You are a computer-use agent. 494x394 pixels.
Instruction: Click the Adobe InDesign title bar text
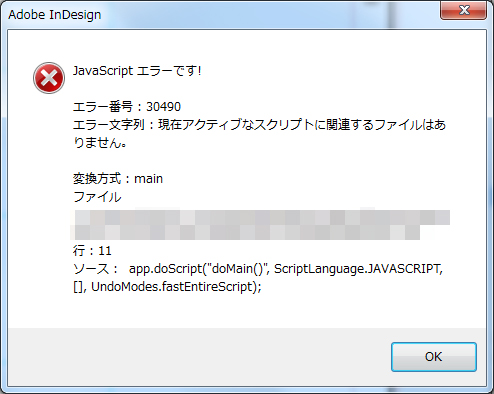pyautogui.click(x=55, y=15)
